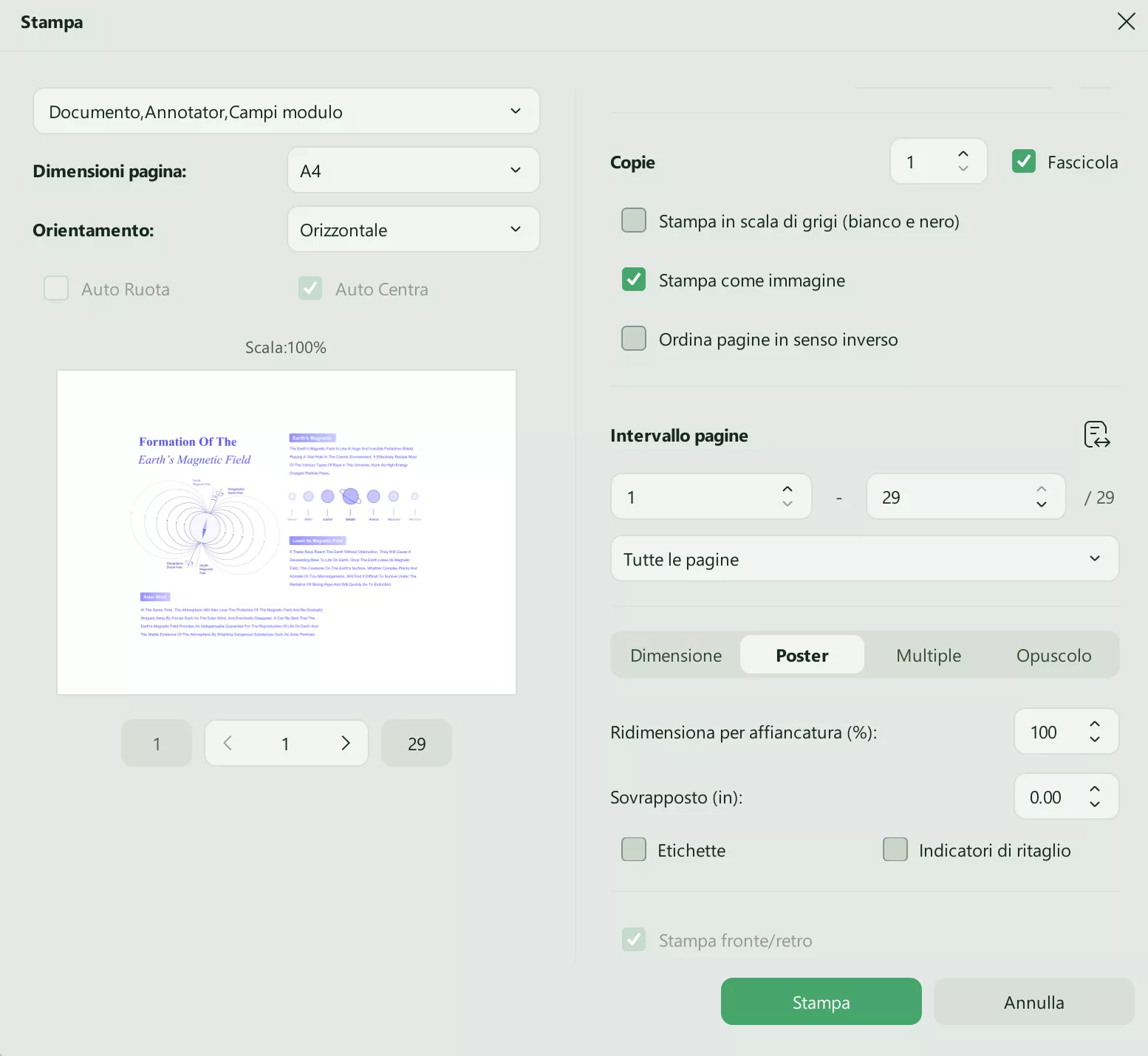Go to previous preview page arrow
This screenshot has width=1148, height=1056.
coord(228,743)
